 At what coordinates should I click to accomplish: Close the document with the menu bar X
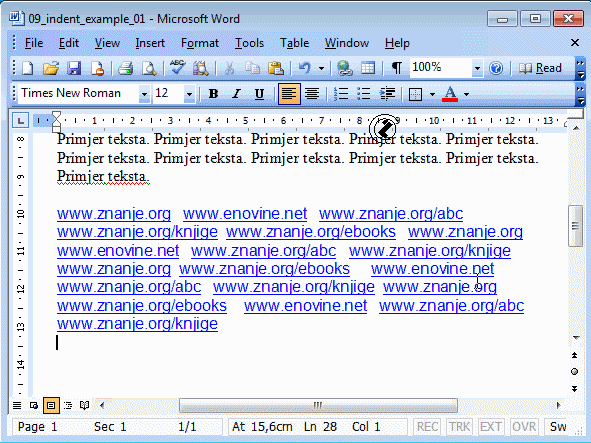[574, 43]
